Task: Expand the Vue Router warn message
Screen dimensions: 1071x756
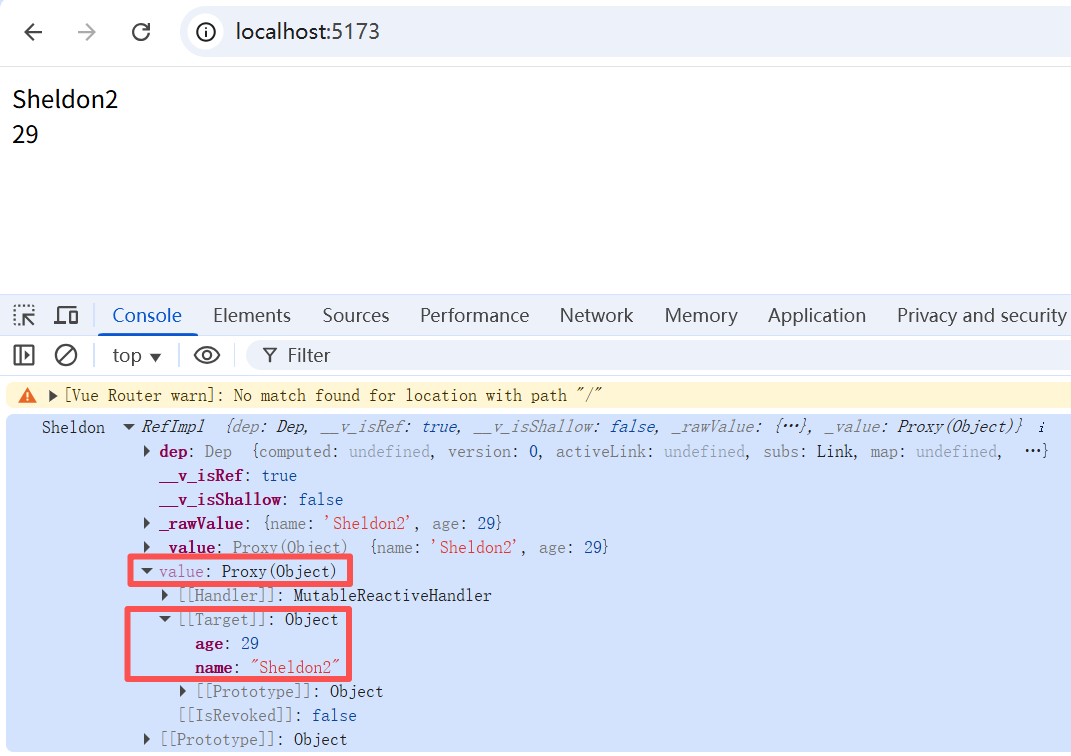Action: [x=53, y=395]
